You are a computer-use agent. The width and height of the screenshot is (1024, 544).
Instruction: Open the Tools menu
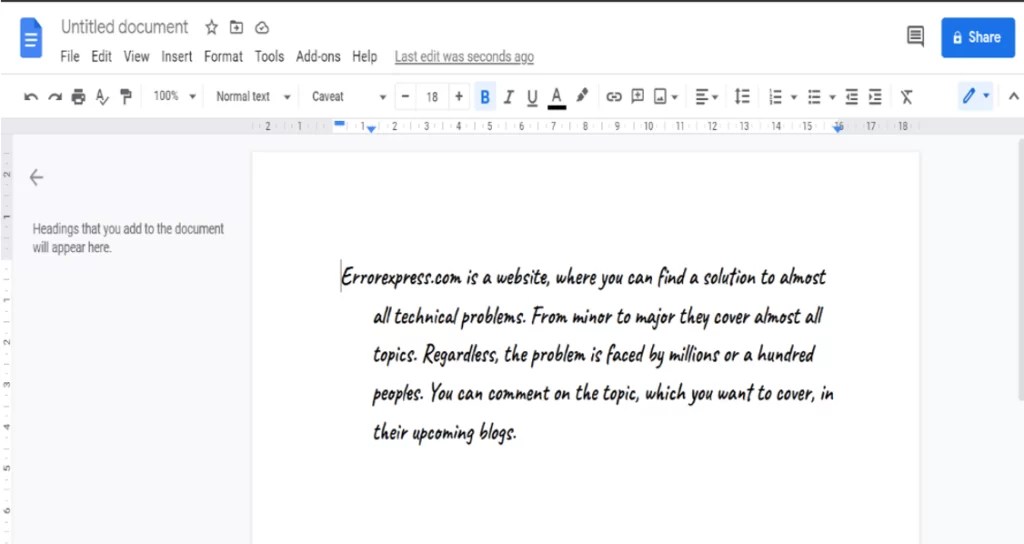point(269,57)
